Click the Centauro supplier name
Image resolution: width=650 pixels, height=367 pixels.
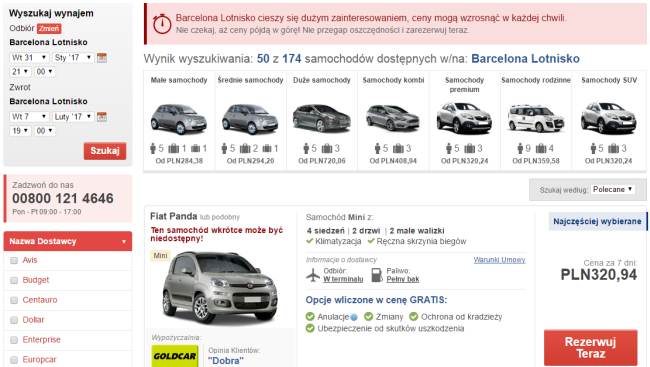[40, 300]
